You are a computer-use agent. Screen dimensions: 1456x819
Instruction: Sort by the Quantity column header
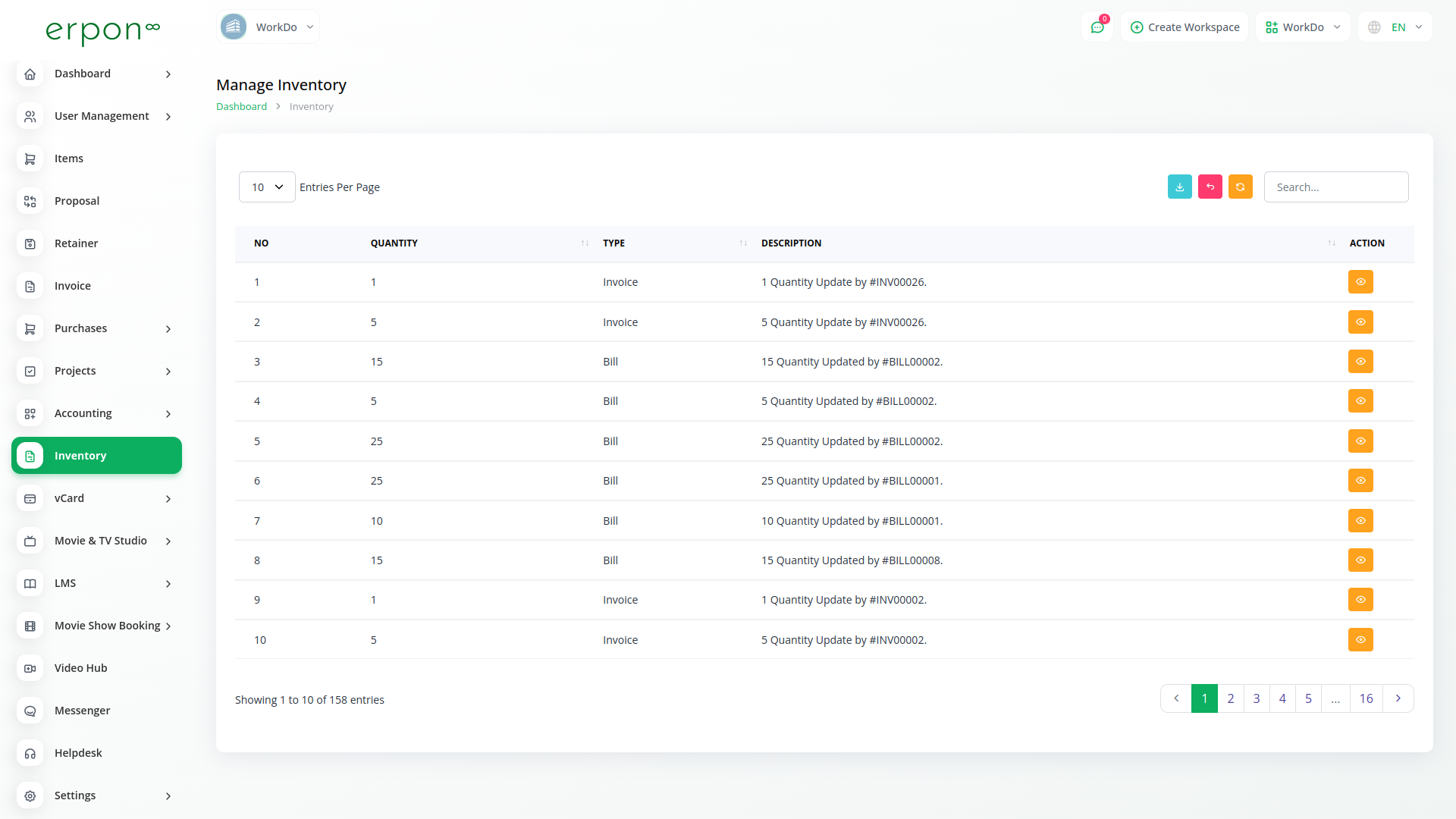coord(479,243)
